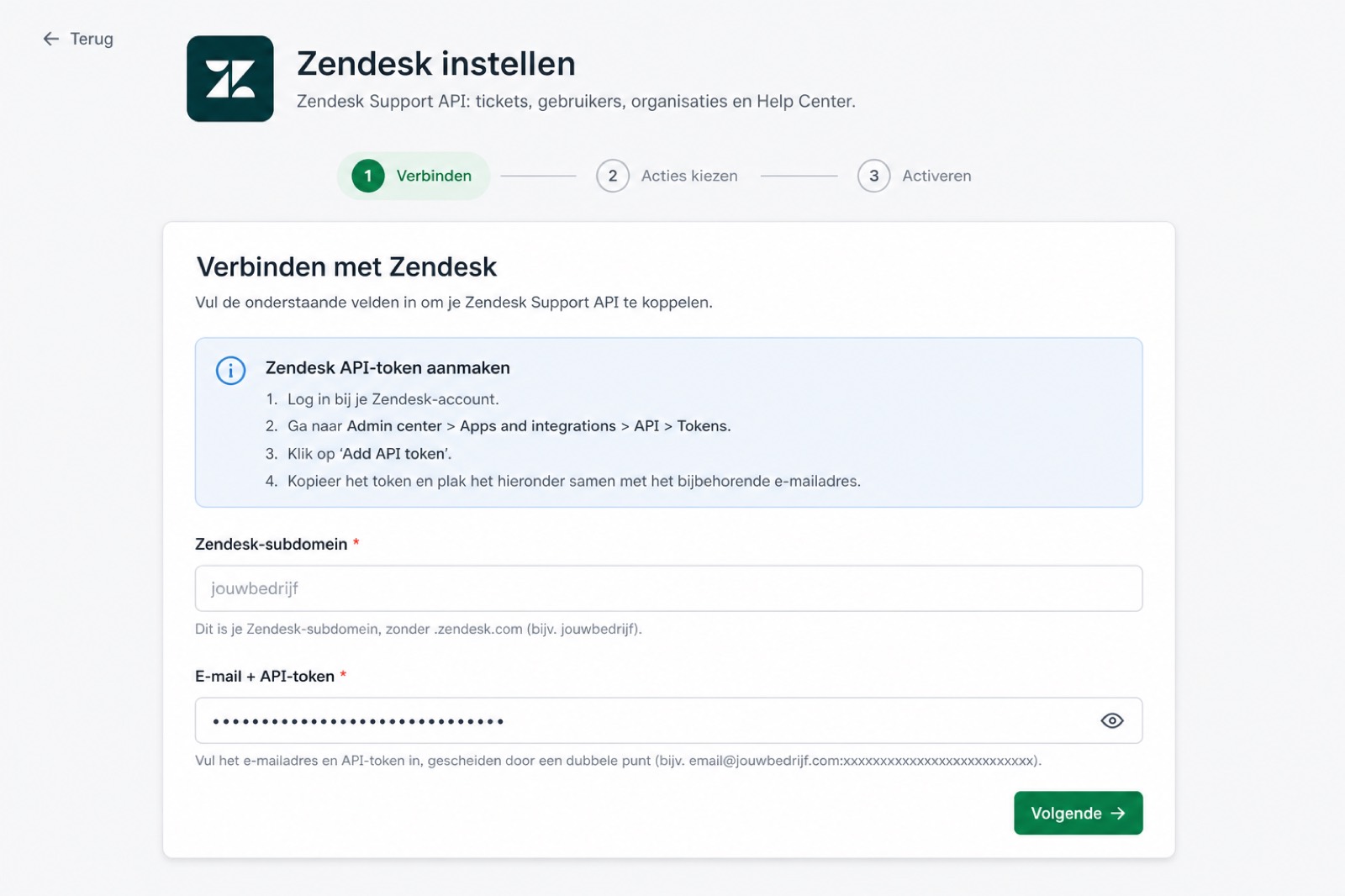Image resolution: width=1345 pixels, height=896 pixels.
Task: Click 'Zendesk API-token aanmaken' title
Action: [x=388, y=368]
